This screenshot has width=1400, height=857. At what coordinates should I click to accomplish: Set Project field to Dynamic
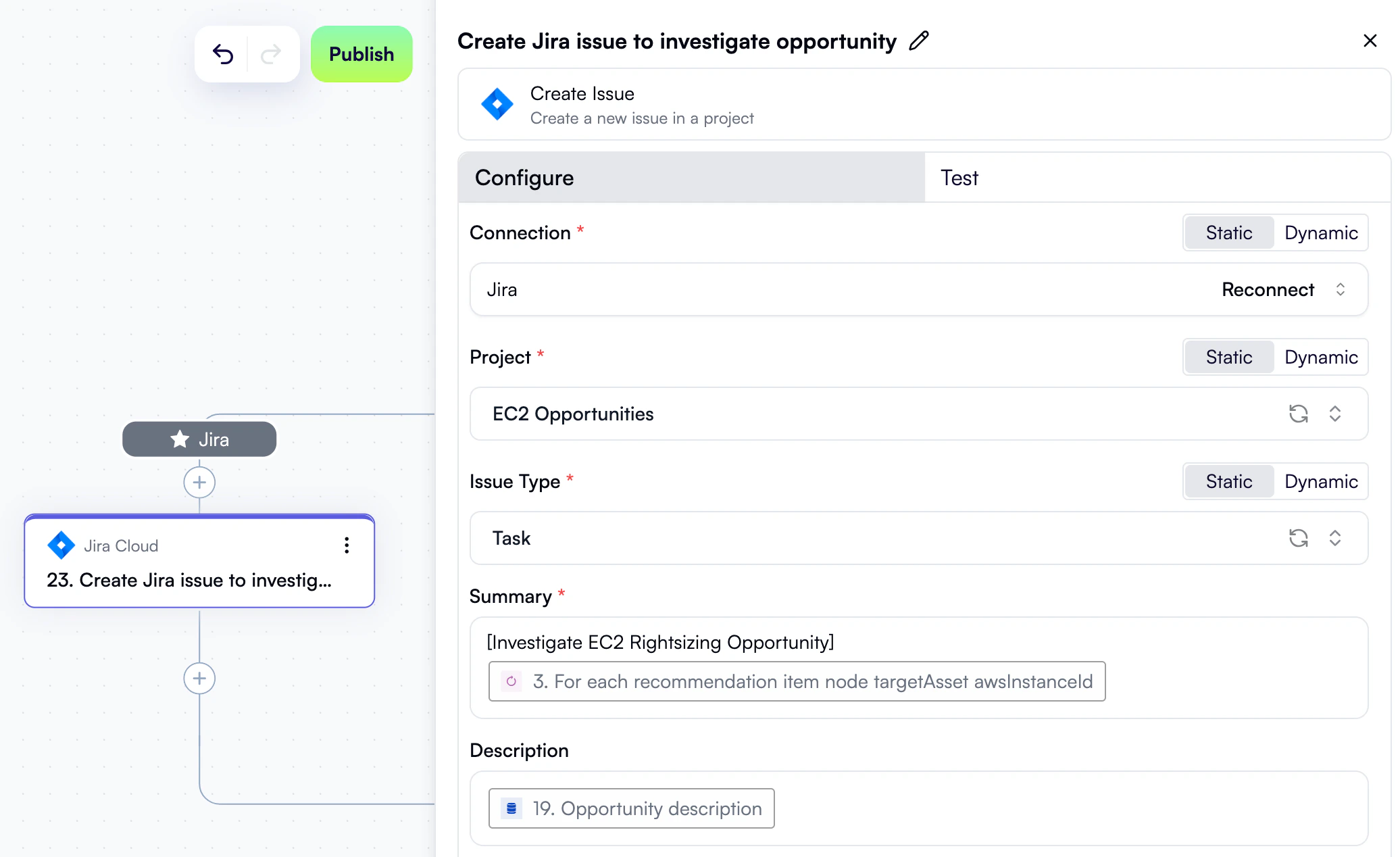tap(1321, 357)
